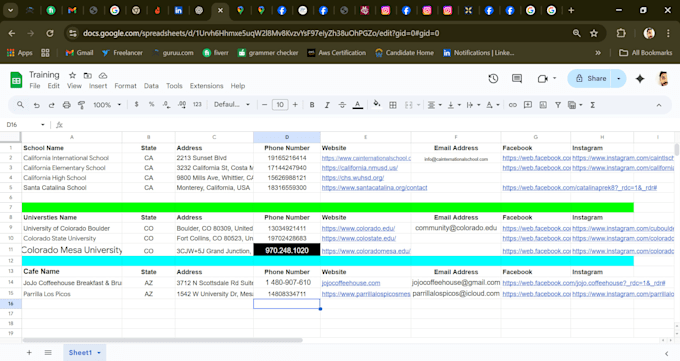680x361 pixels.
Task: Open the Data menu
Action: tap(151, 86)
